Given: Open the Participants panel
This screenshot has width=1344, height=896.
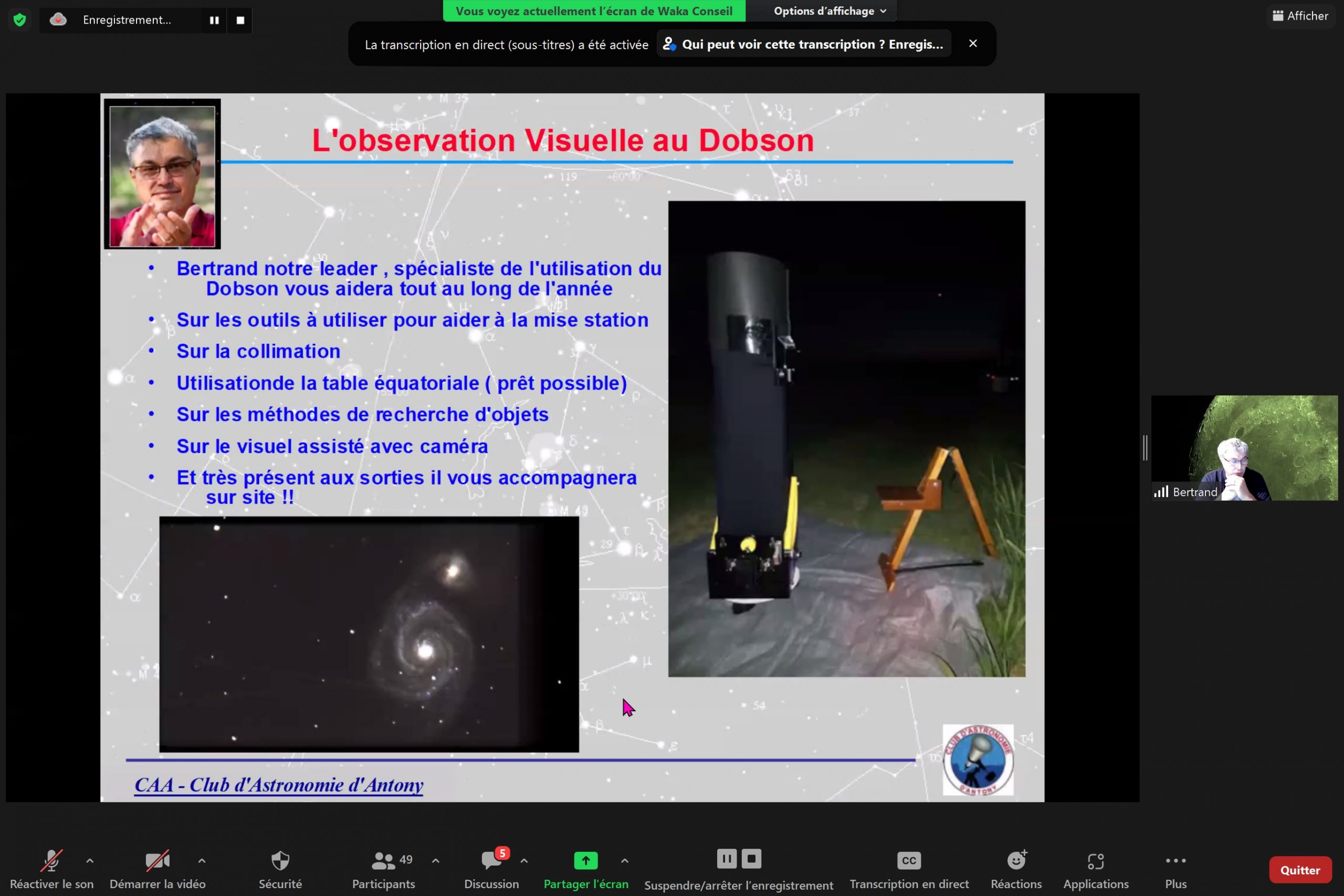Looking at the screenshot, I should point(384,870).
